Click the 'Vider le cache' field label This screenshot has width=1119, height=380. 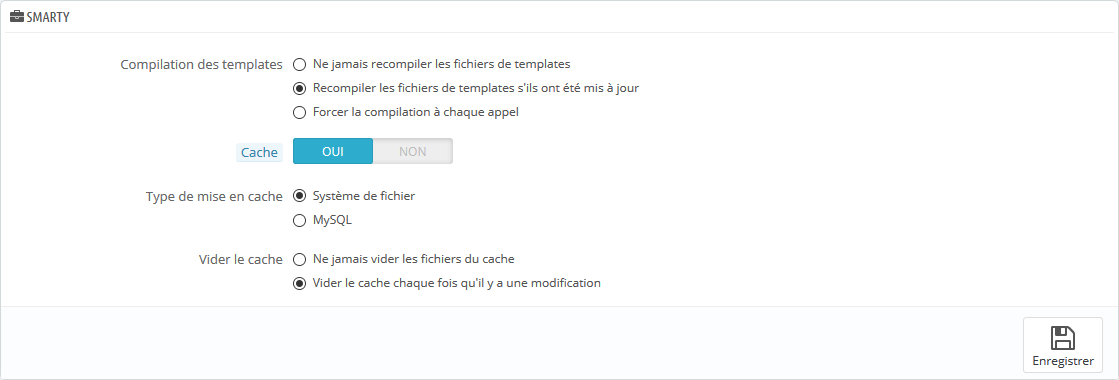240,259
